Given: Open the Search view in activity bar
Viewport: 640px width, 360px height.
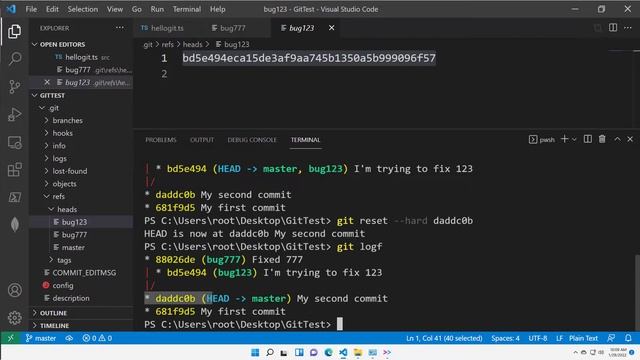Looking at the screenshot, I should pos(15,58).
